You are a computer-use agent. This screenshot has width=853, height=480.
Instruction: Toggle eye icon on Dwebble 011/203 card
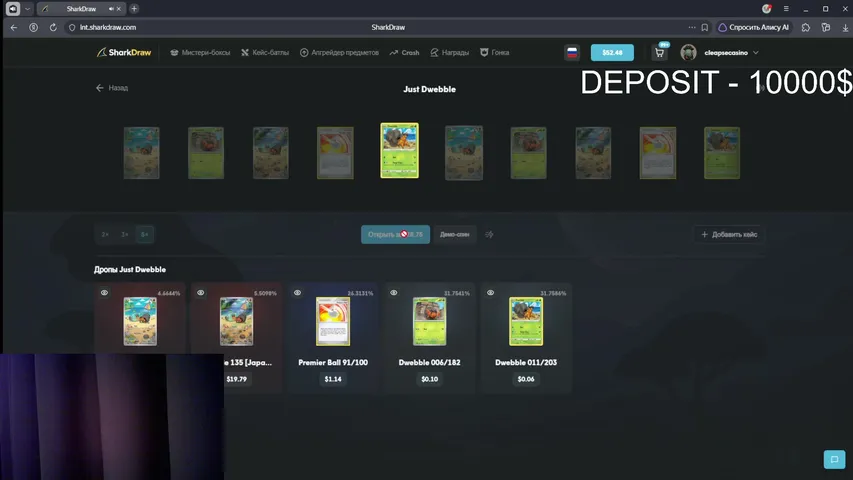click(490, 293)
